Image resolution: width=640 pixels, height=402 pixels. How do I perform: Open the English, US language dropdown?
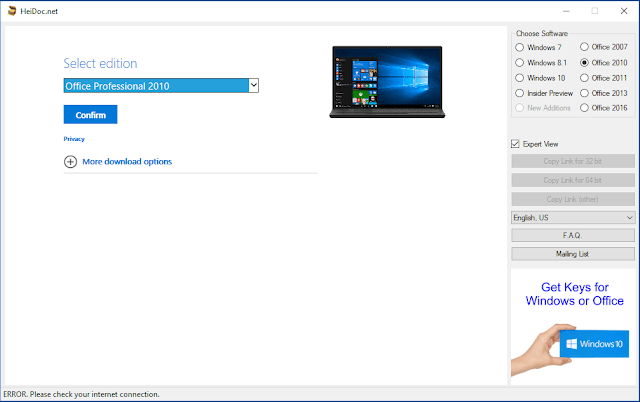point(573,218)
